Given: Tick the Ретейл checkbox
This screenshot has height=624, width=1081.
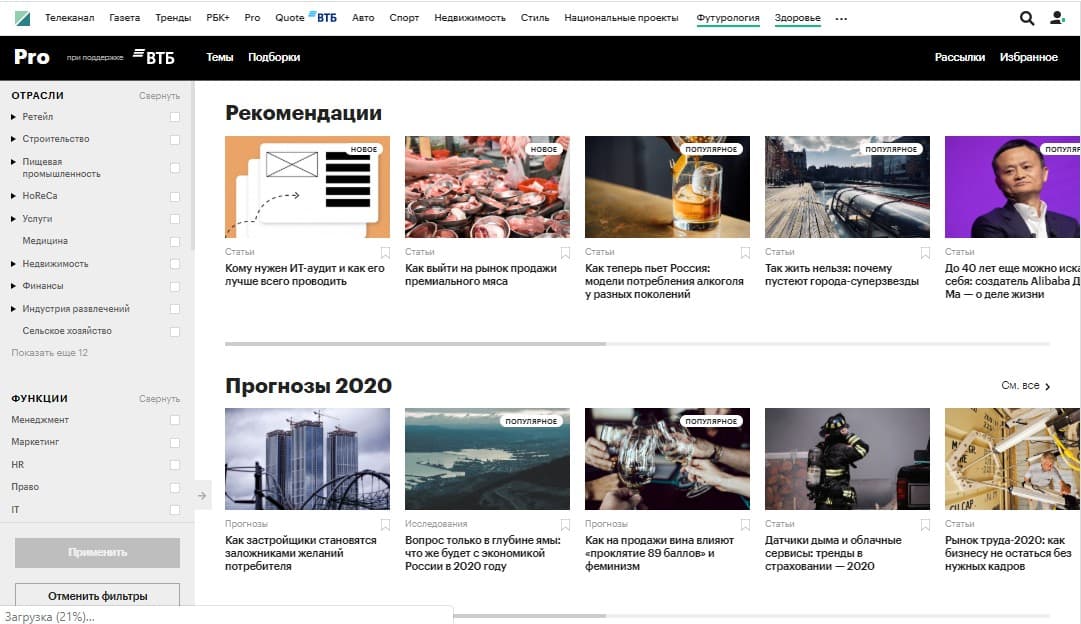Looking at the screenshot, I should pyautogui.click(x=175, y=117).
